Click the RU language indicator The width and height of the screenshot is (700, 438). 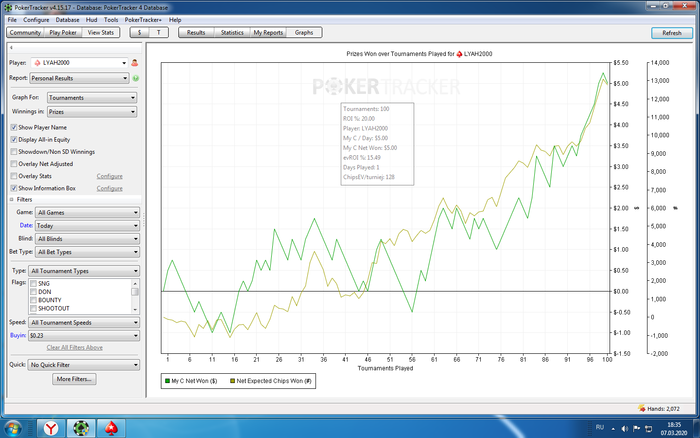(x=600, y=428)
